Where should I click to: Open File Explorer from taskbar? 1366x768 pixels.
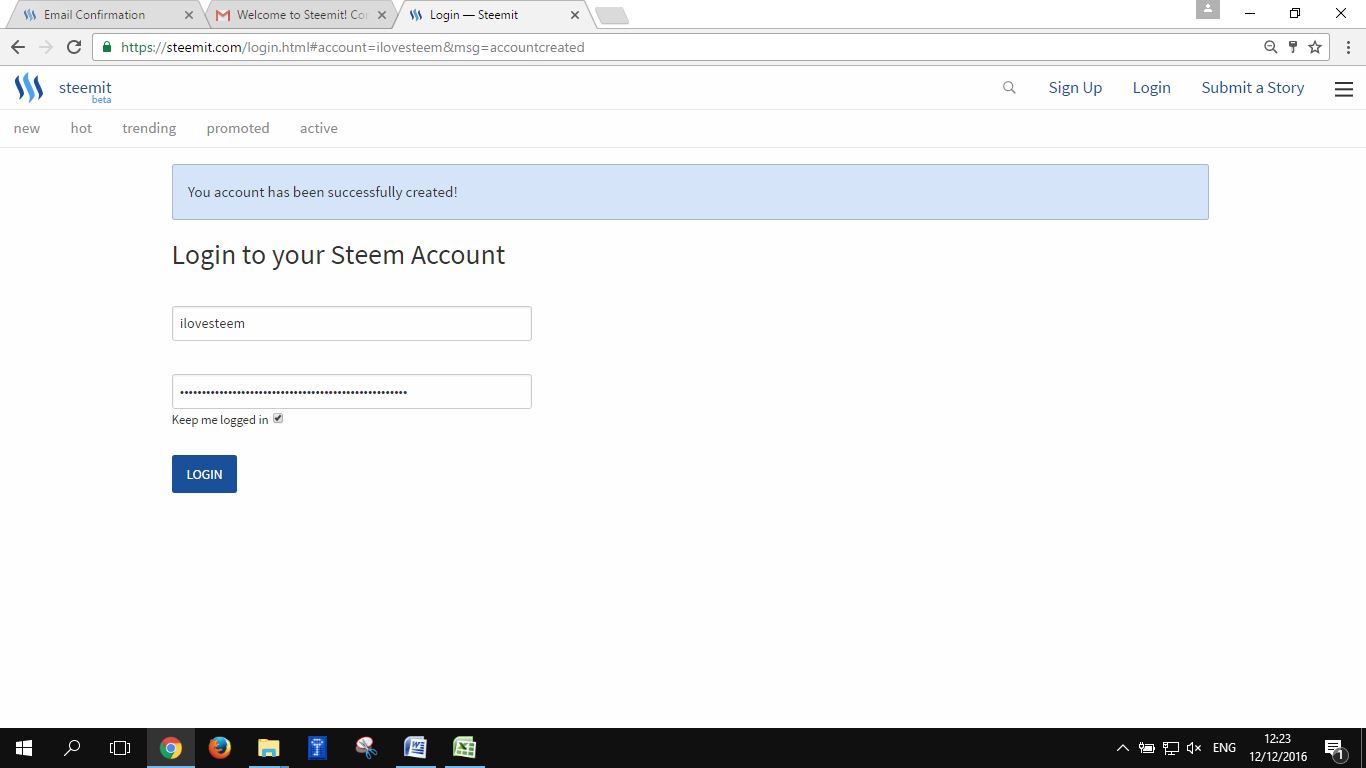tap(269, 748)
